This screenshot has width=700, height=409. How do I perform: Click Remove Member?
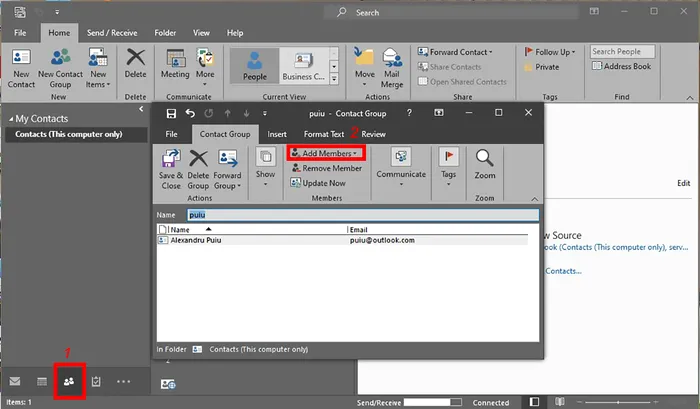click(x=326, y=168)
